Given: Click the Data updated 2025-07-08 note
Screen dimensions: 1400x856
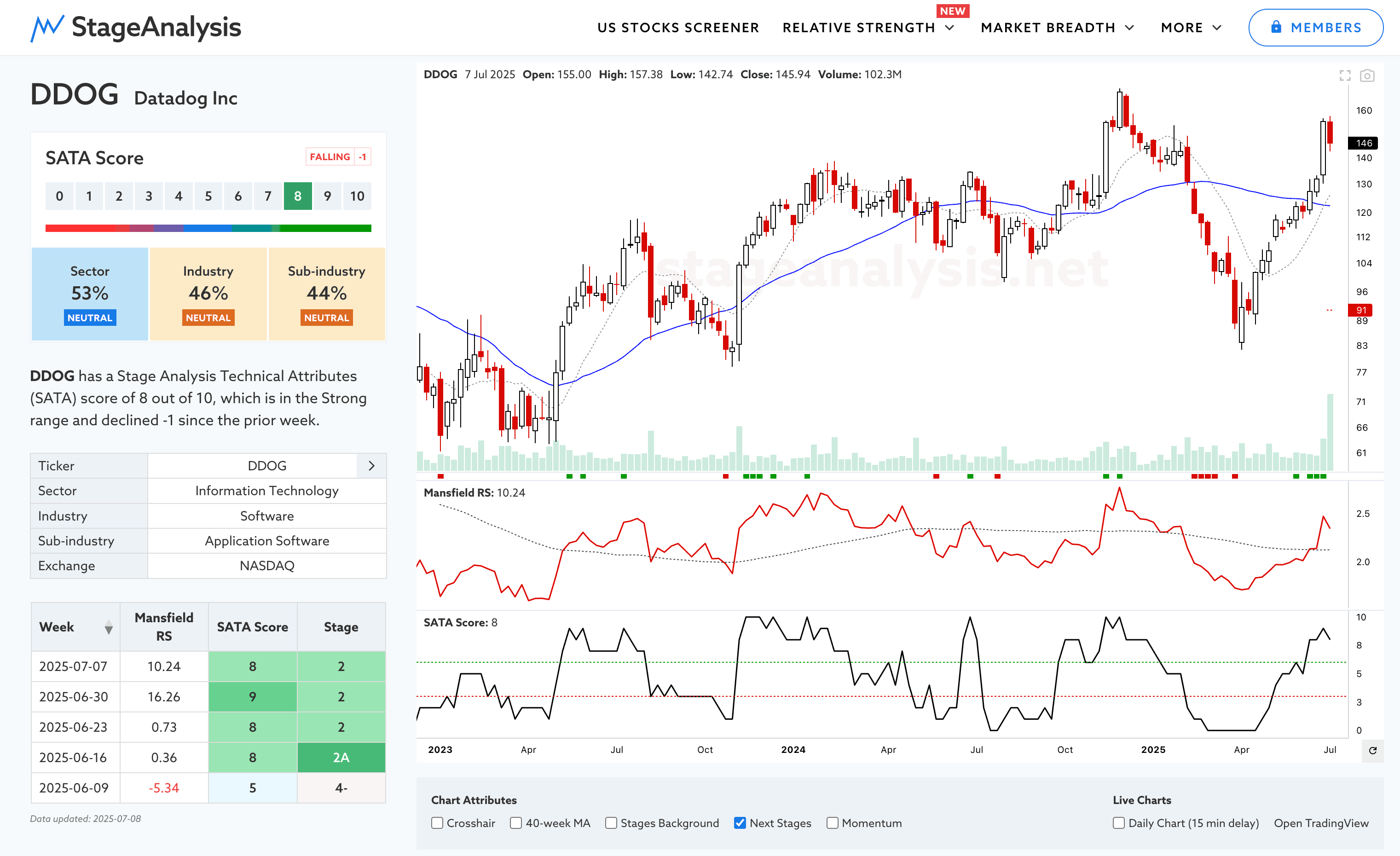Looking at the screenshot, I should (x=85, y=819).
